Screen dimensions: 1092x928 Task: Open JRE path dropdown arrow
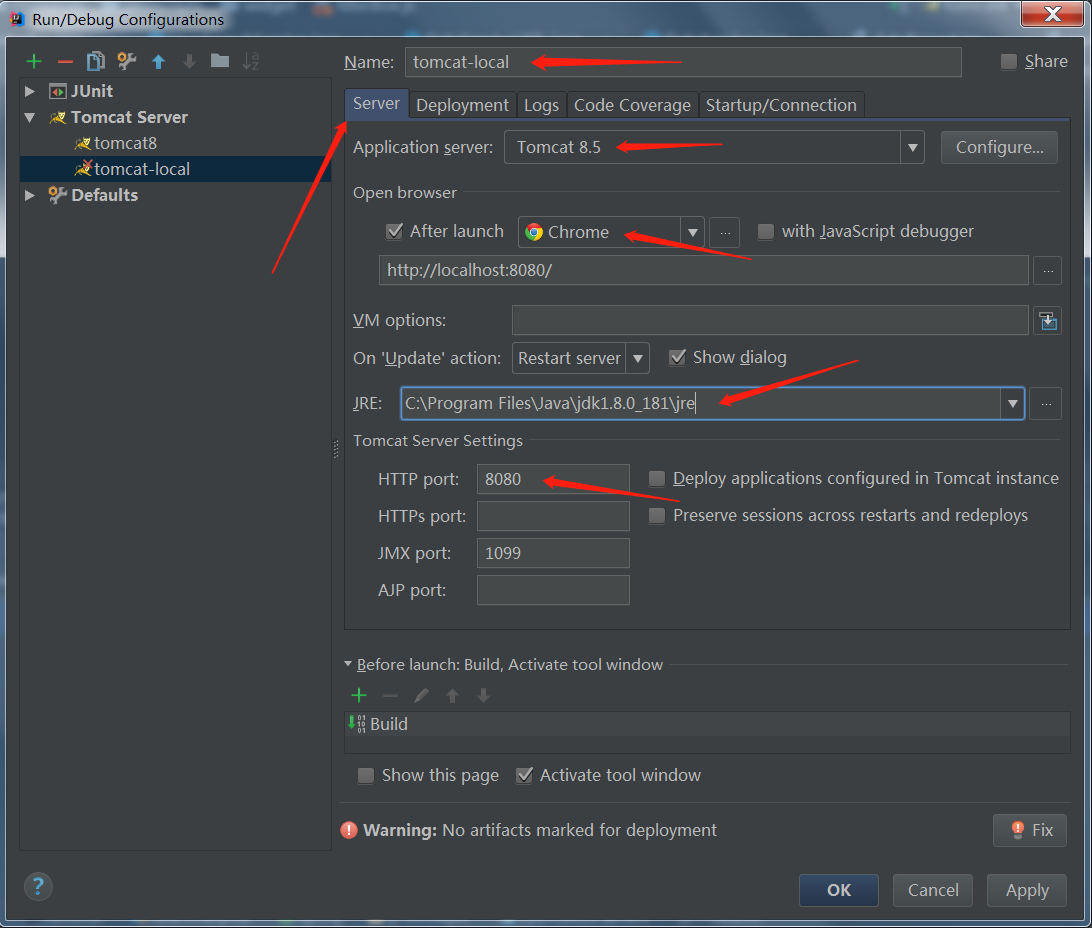(1013, 404)
